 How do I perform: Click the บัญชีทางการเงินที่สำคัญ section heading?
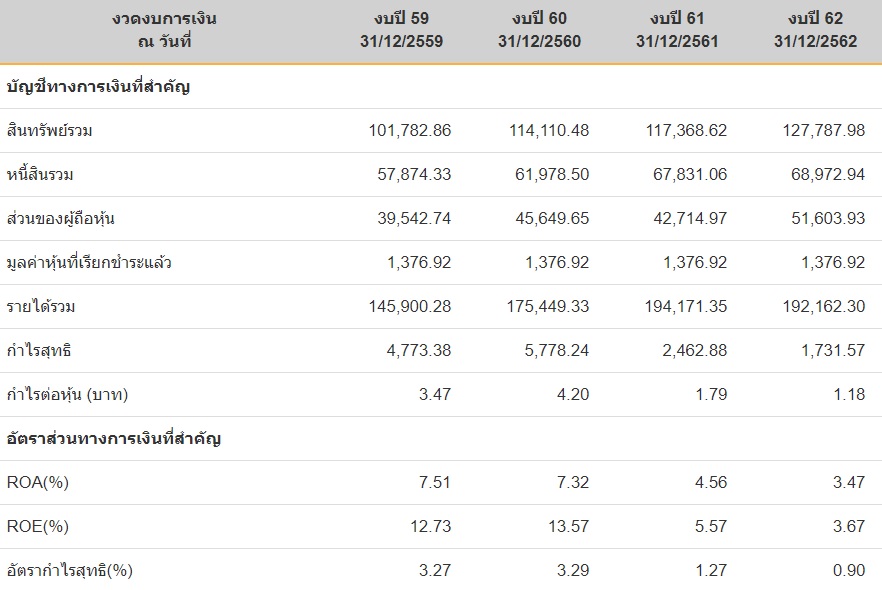[98, 87]
